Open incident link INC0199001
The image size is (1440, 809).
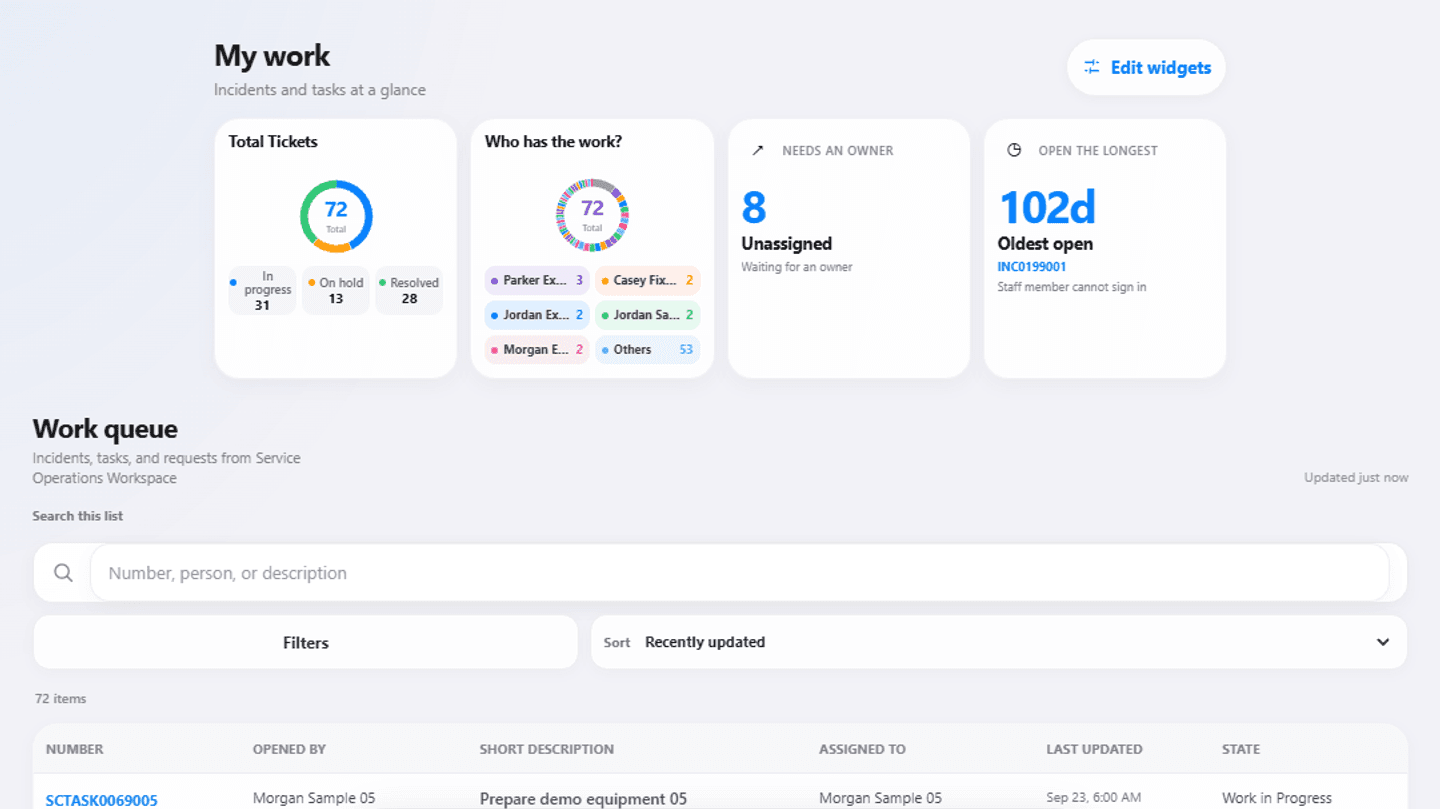tap(1032, 267)
